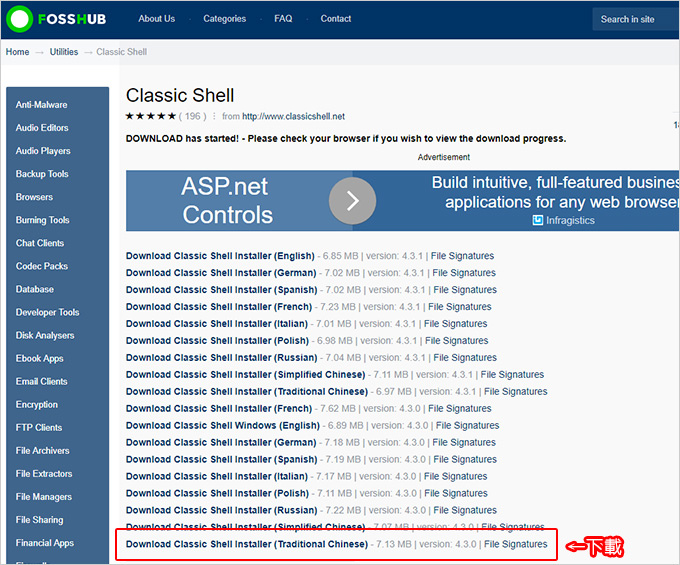Open File Signatures for German 4.3.1
The image size is (680, 565).
(x=464, y=273)
